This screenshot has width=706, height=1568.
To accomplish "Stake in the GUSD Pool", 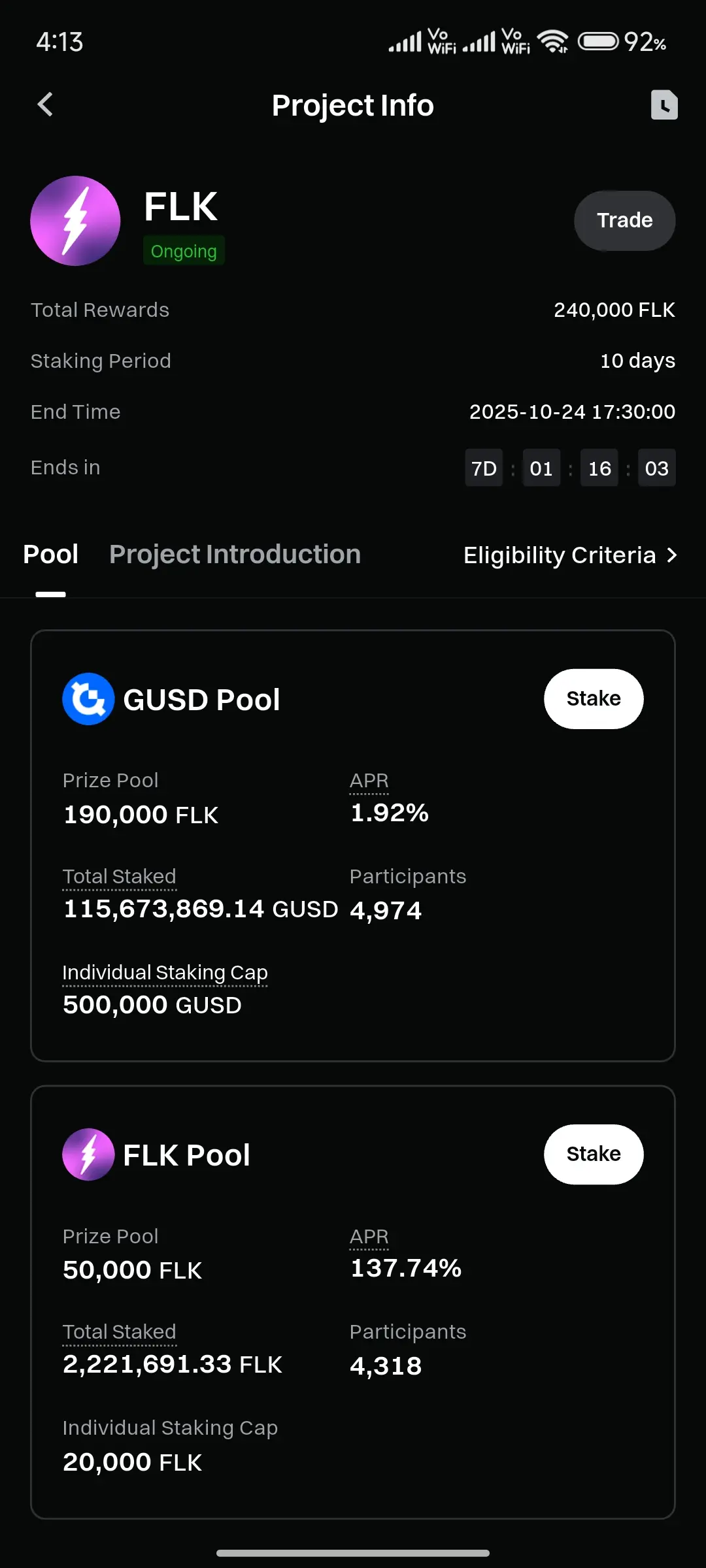I will [594, 698].
